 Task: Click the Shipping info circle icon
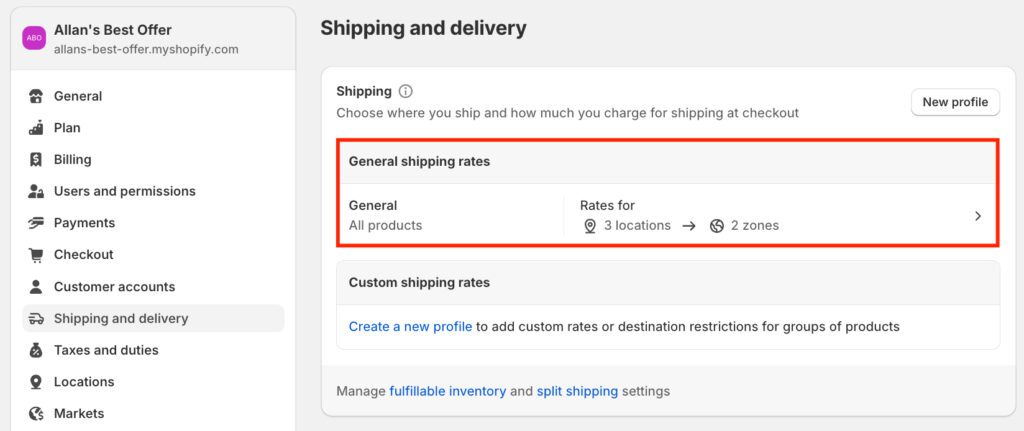tap(405, 91)
